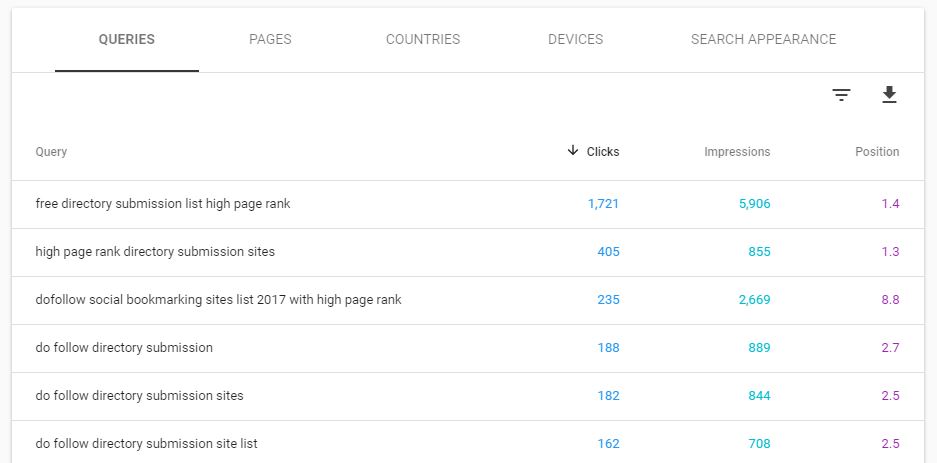Download the report via download icon

tap(890, 94)
